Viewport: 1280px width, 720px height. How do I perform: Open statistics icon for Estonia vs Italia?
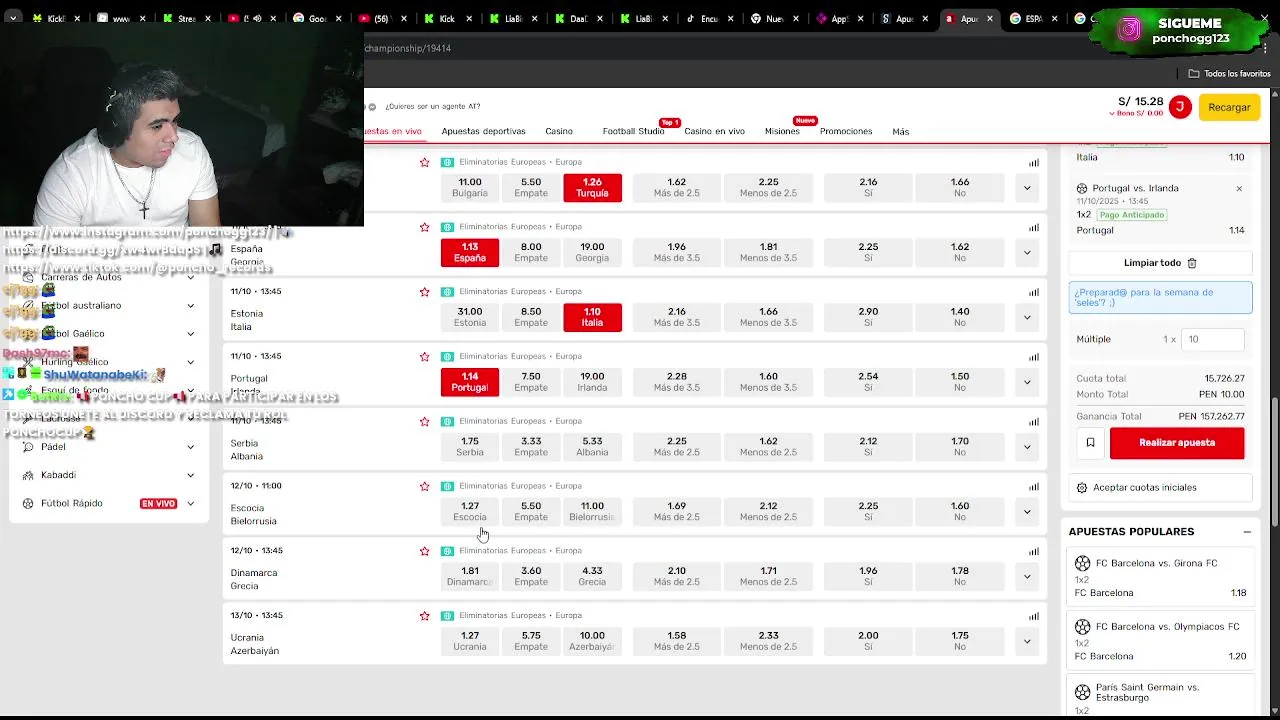tap(1034, 293)
